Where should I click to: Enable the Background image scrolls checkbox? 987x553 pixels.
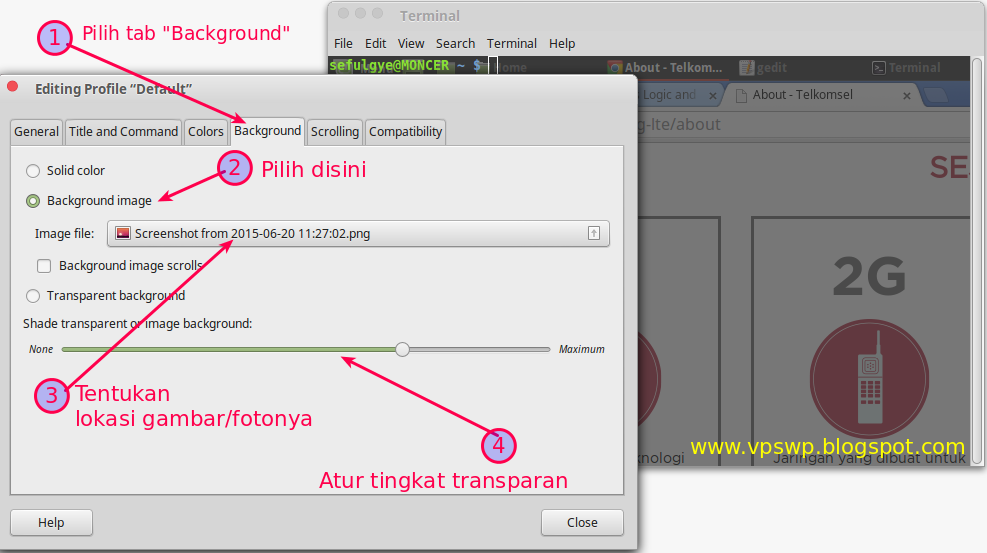click(x=44, y=266)
